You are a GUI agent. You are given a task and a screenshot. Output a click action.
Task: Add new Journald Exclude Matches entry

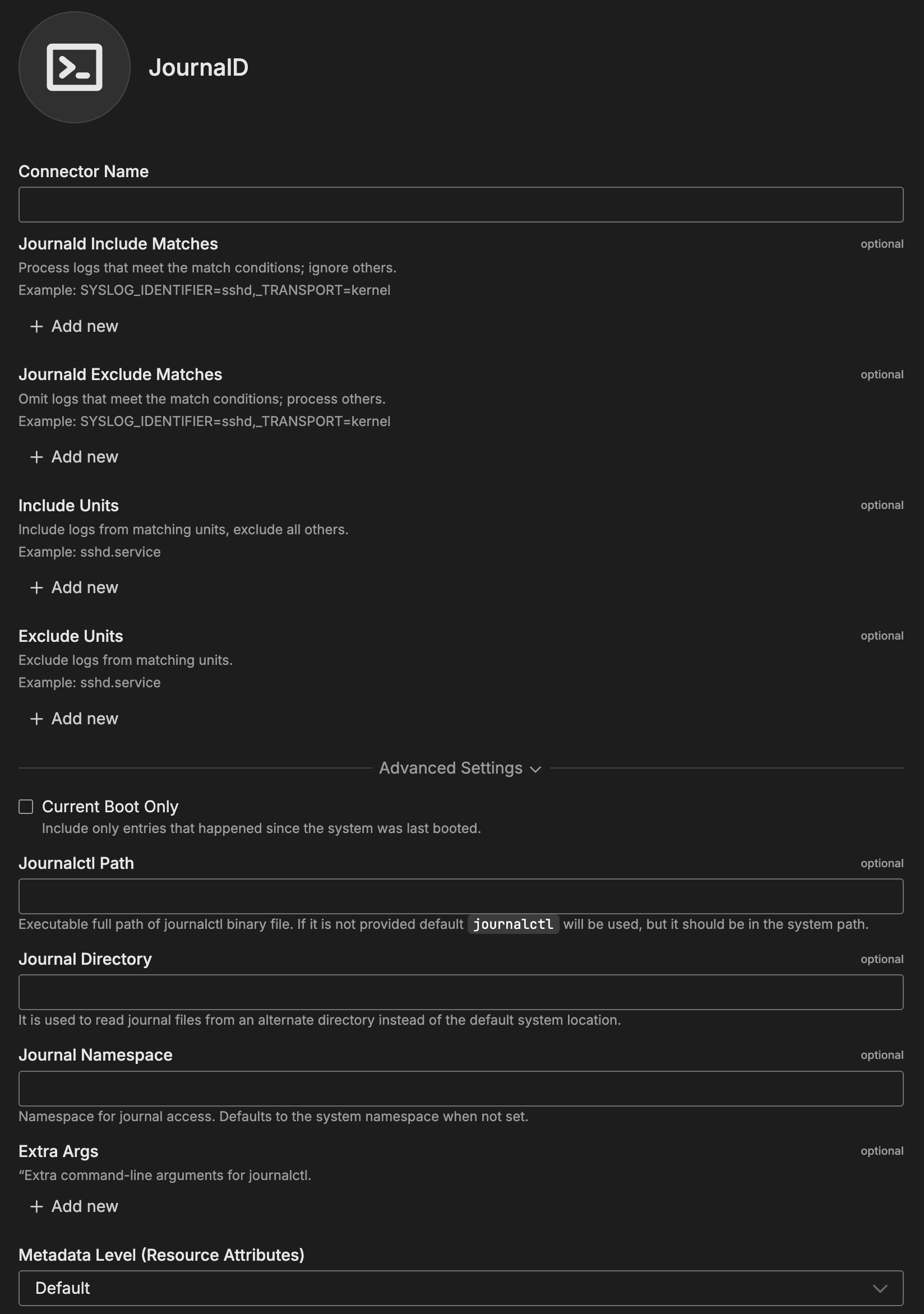pyautogui.click(x=84, y=457)
